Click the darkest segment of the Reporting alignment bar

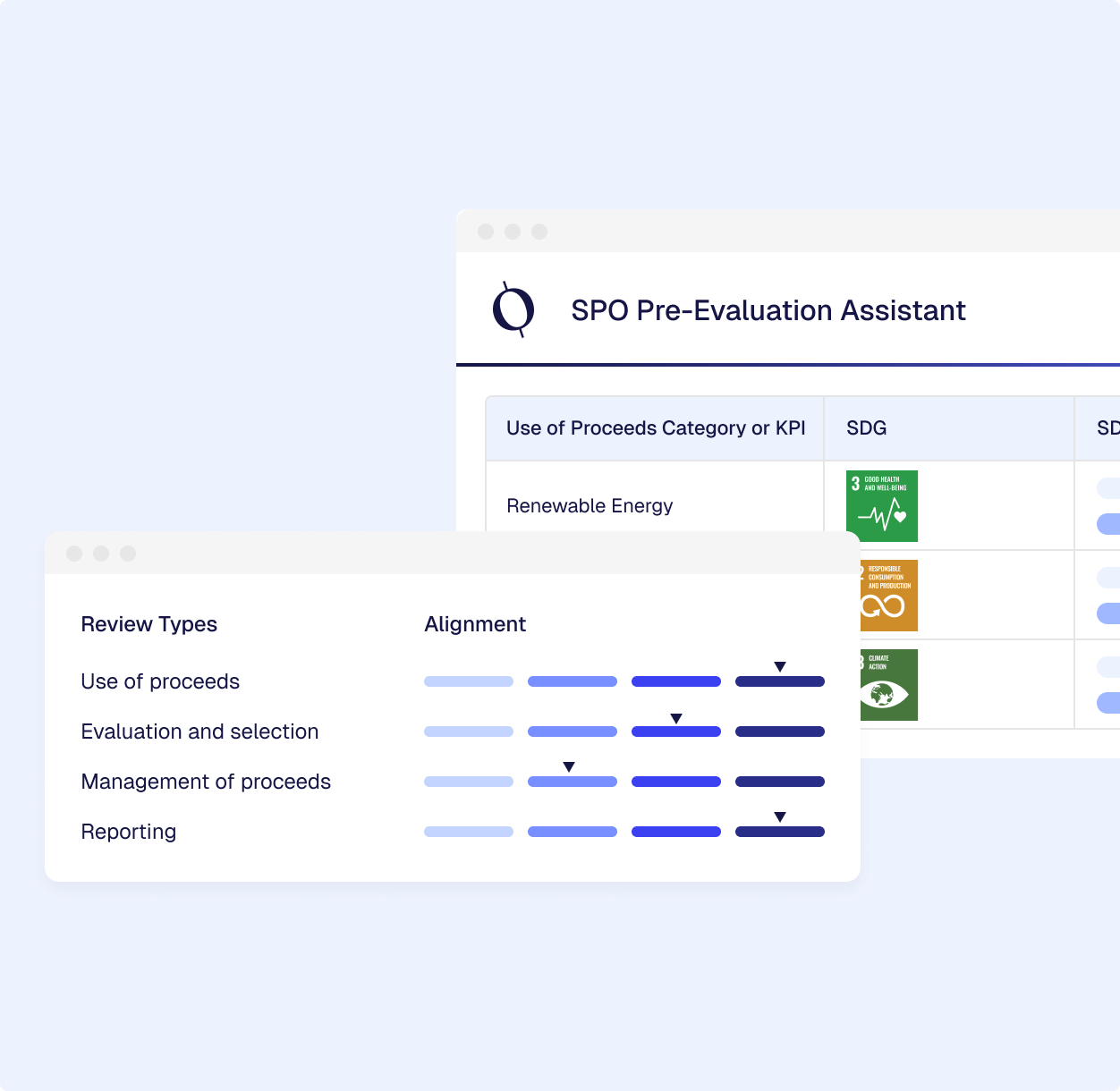click(x=779, y=832)
